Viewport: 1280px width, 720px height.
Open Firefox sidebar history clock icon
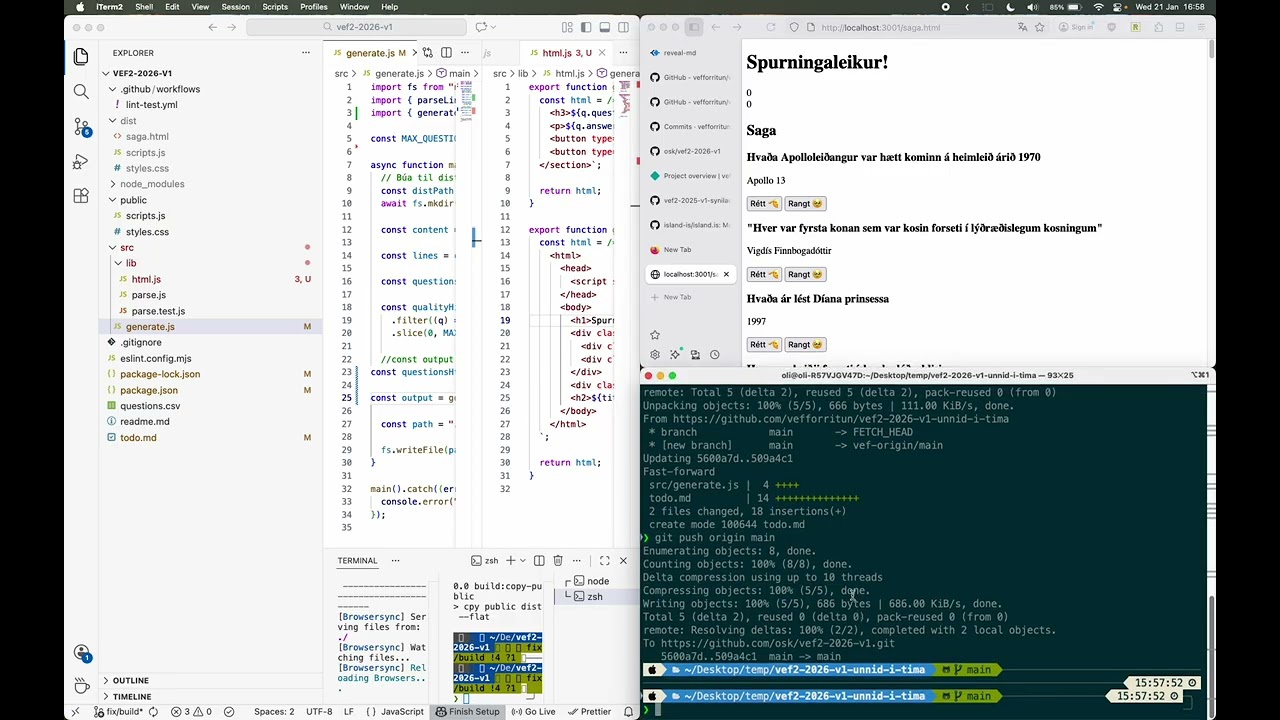pos(714,354)
